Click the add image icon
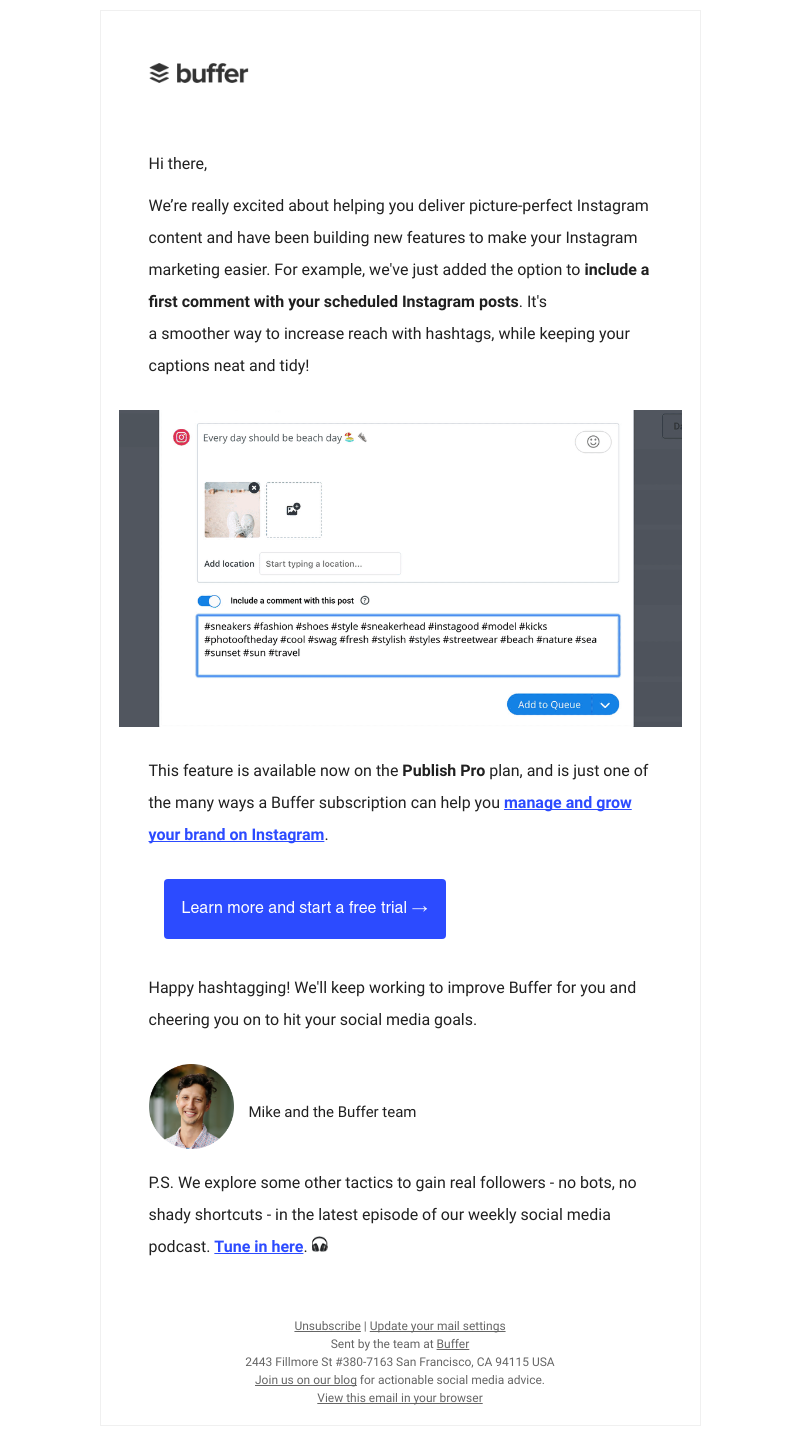Screen dimensions: 800x1455 [293, 509]
